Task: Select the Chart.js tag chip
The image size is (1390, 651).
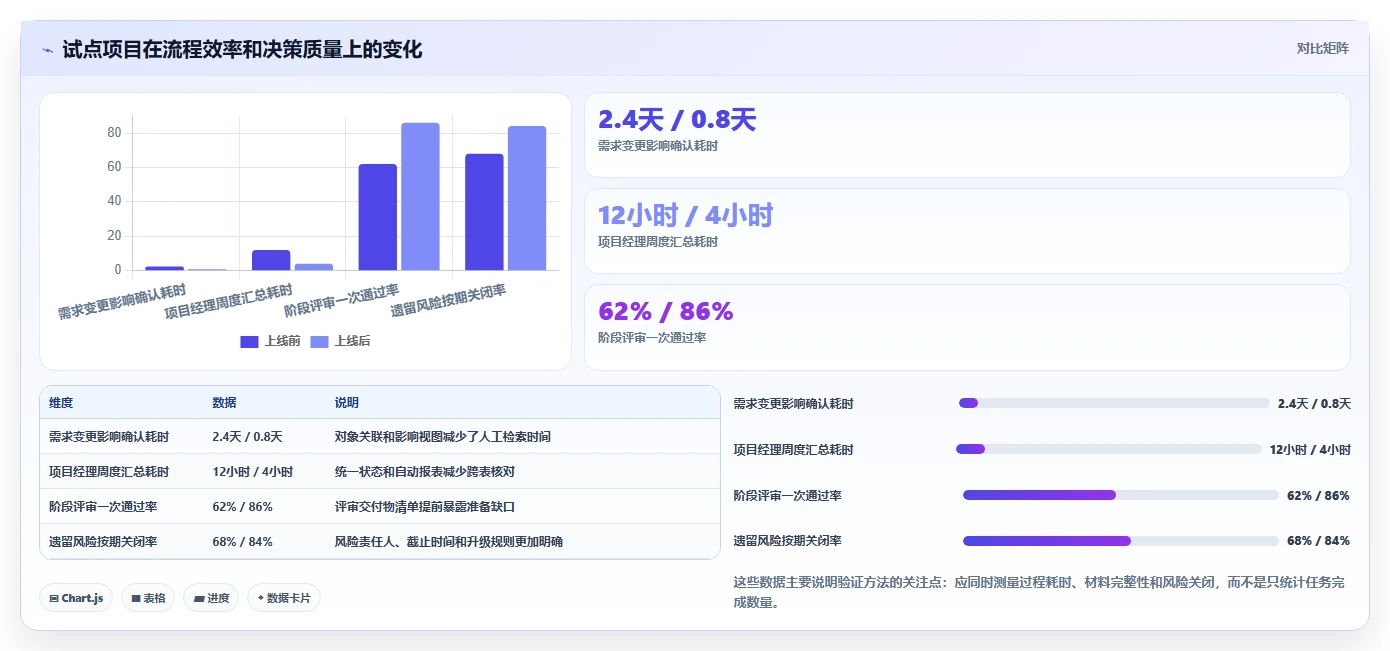Action: click(77, 598)
